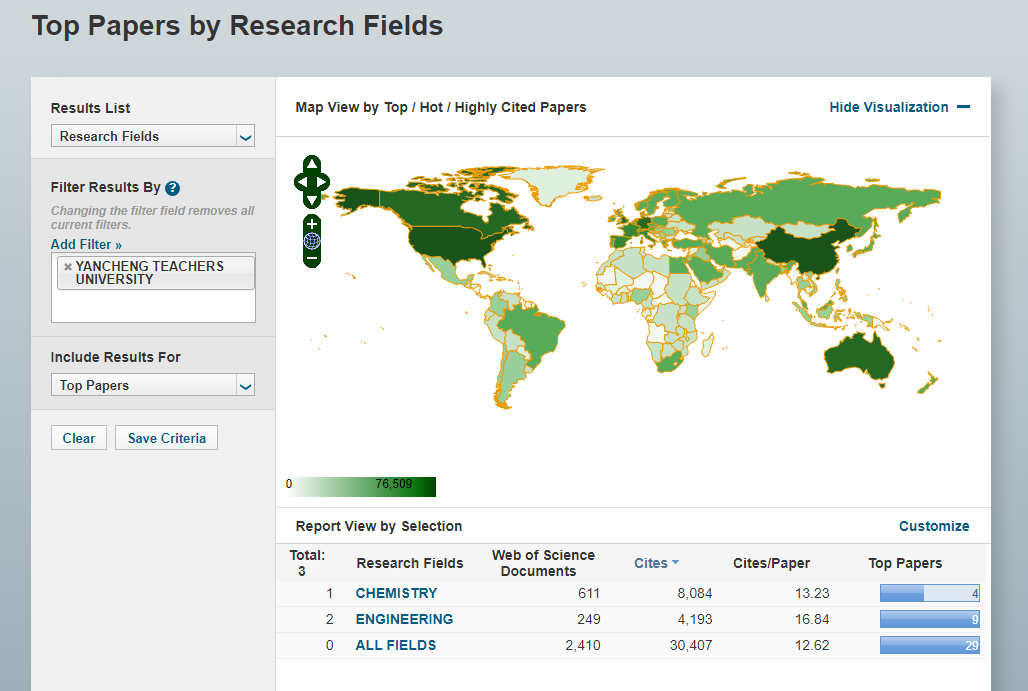Open the Customize report link
Viewport: 1028px width, 691px height.
click(x=933, y=526)
